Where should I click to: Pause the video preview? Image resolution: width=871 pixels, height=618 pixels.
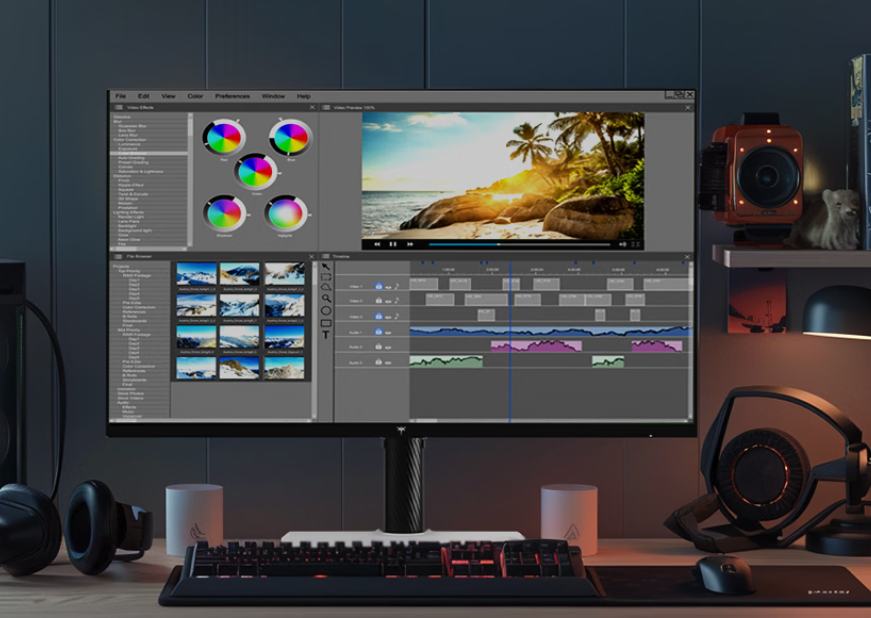(393, 244)
